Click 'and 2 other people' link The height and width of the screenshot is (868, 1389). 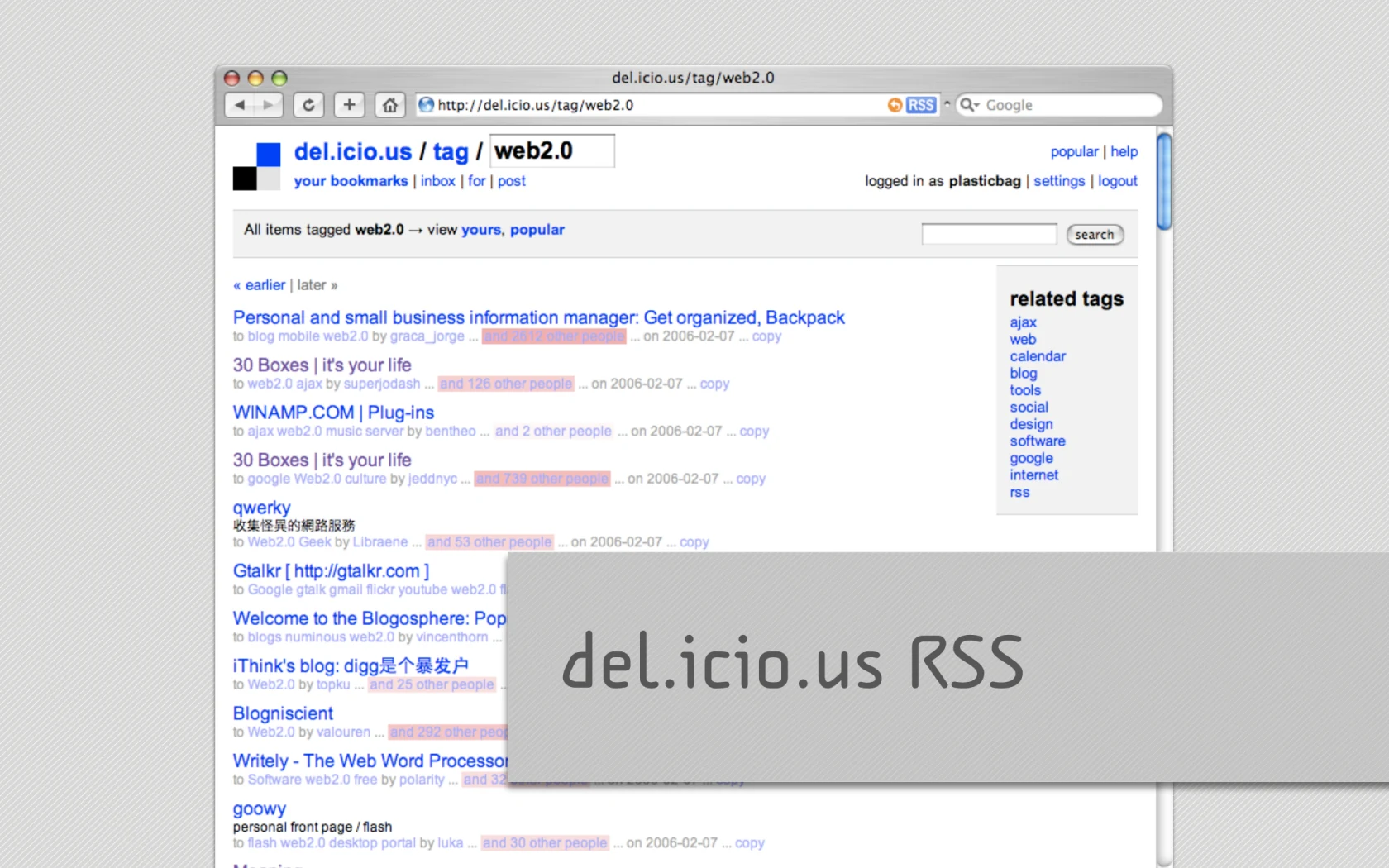pos(553,432)
